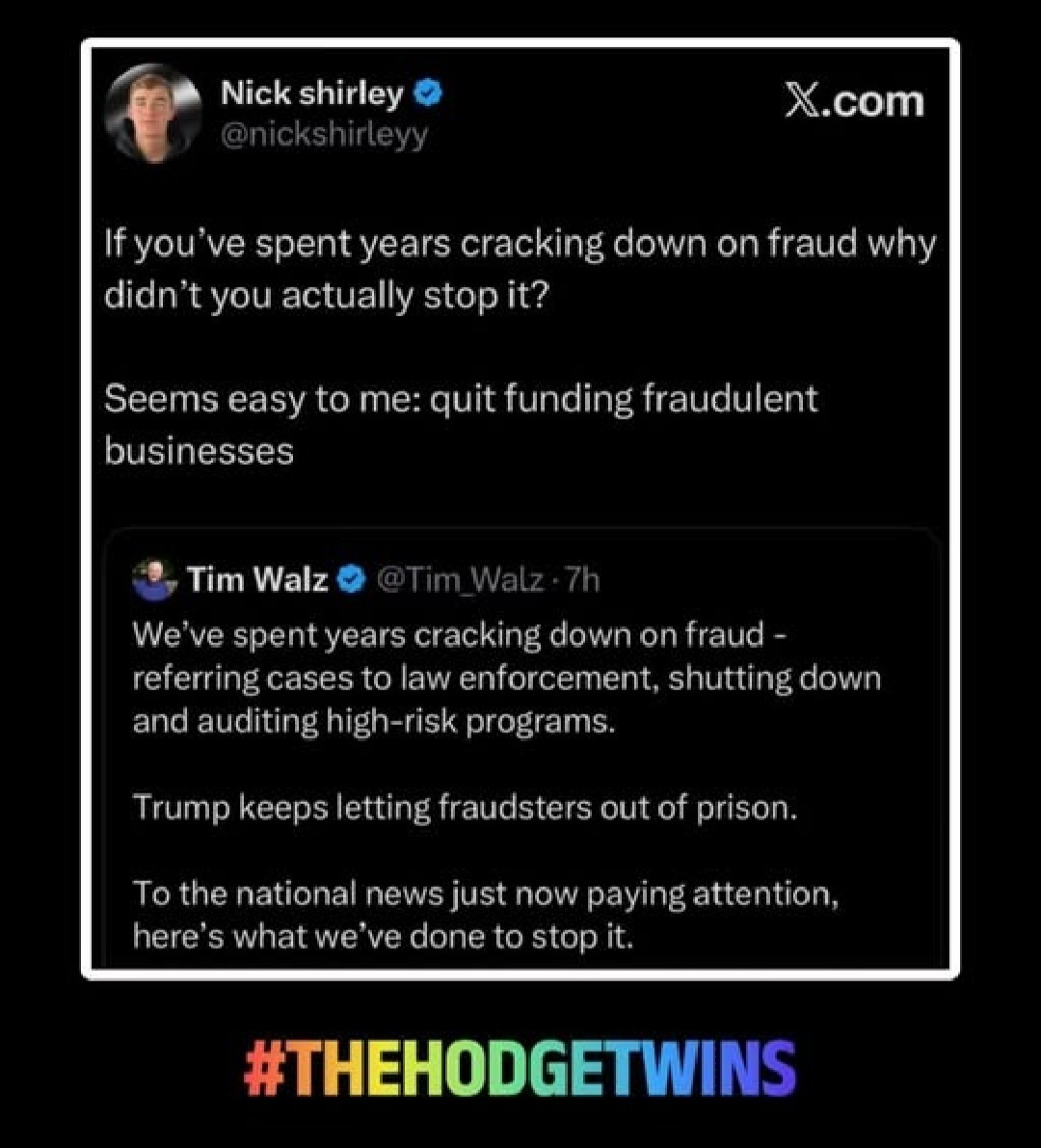Select the line "referring cases to law enforcement"

507,678
